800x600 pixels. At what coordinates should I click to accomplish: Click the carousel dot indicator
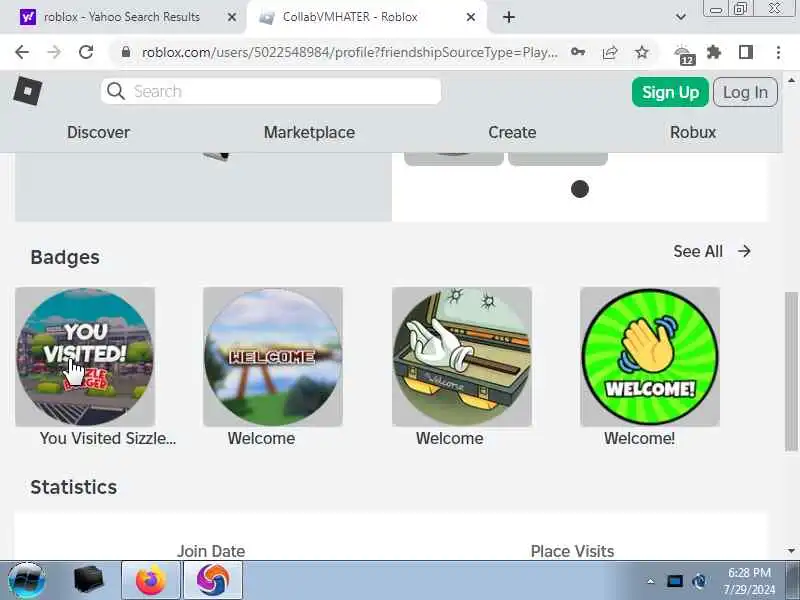pyautogui.click(x=580, y=189)
